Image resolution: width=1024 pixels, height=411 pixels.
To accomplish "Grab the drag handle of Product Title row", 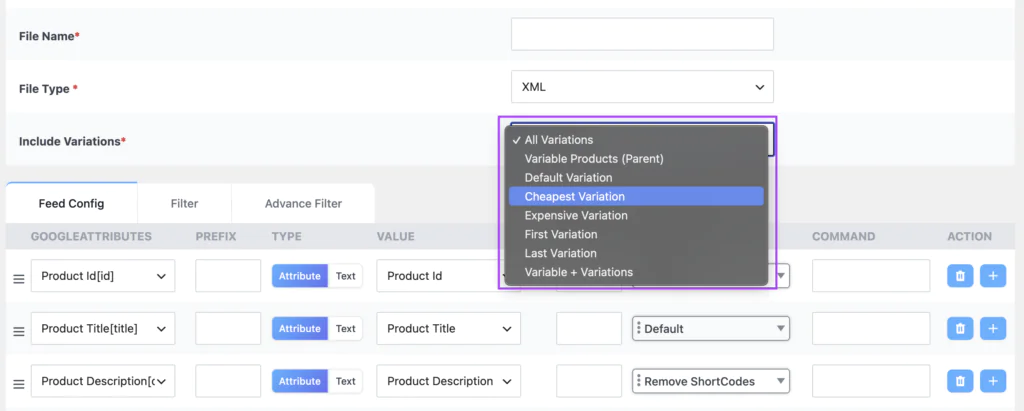I will pyautogui.click(x=19, y=332).
